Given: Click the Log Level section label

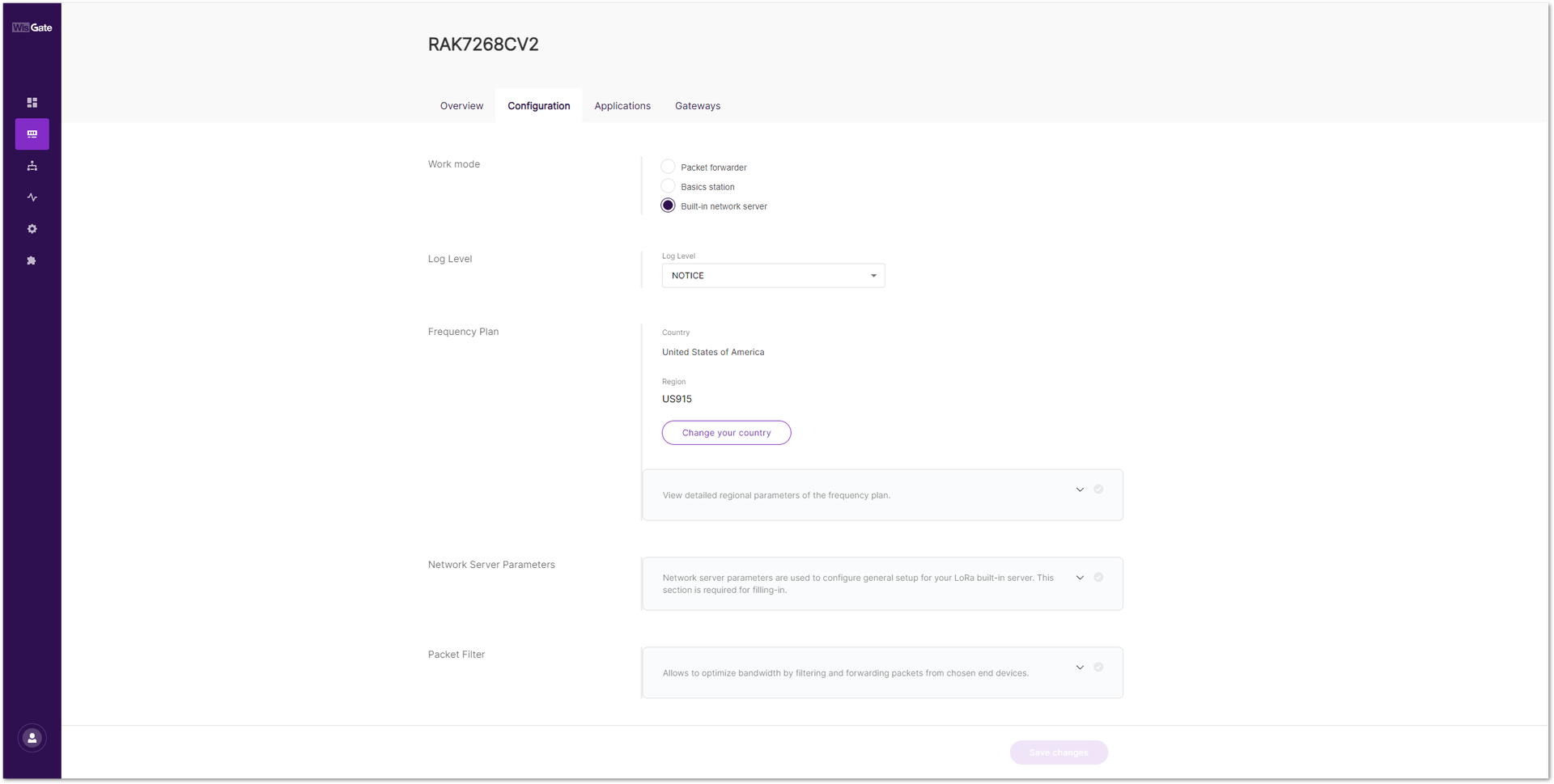Looking at the screenshot, I should pos(450,259).
